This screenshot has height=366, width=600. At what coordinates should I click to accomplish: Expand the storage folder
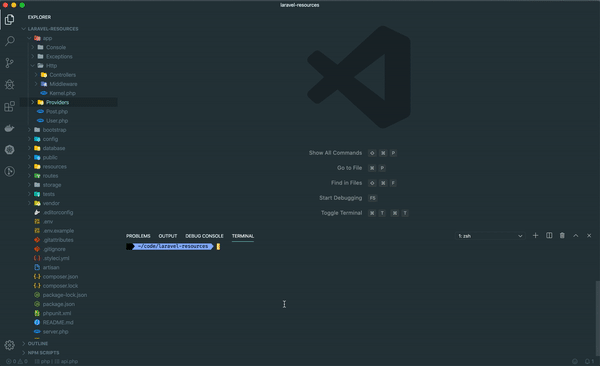pyautogui.click(x=52, y=185)
